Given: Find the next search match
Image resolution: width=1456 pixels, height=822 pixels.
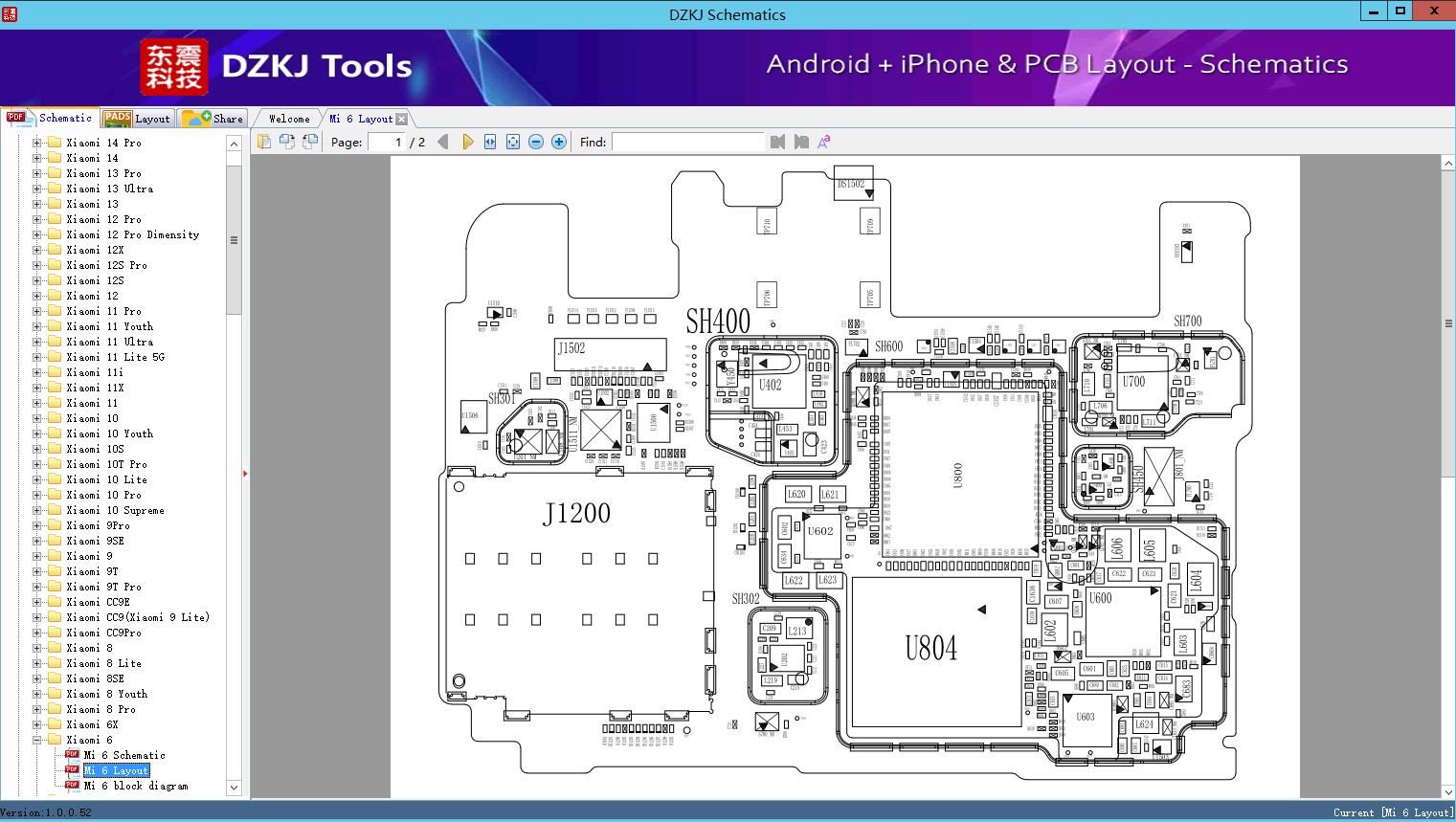Looking at the screenshot, I should tap(801, 142).
